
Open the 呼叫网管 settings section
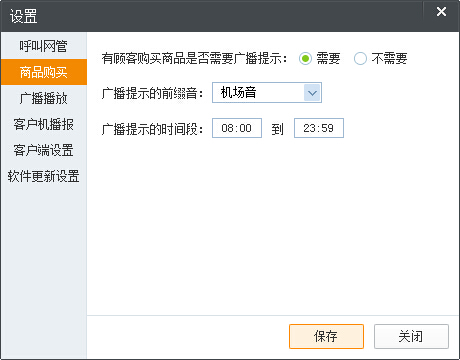click(44, 46)
